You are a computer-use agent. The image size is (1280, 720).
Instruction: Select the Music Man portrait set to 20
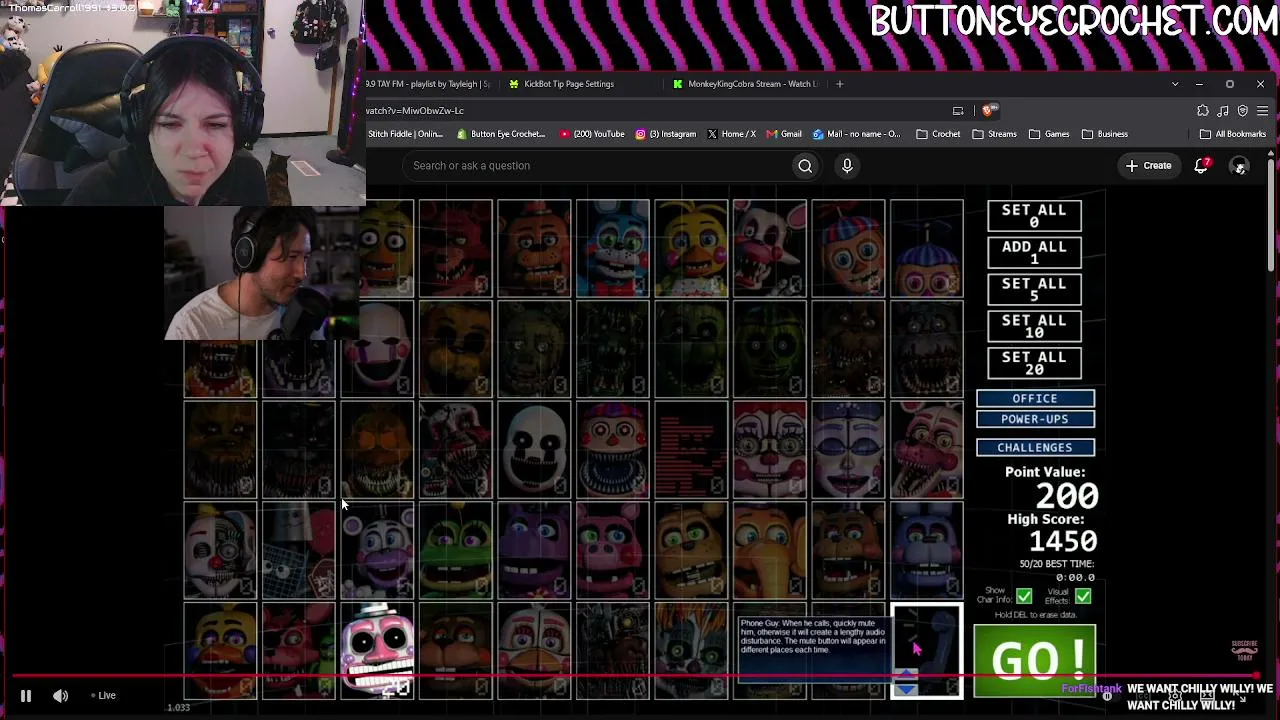point(377,651)
